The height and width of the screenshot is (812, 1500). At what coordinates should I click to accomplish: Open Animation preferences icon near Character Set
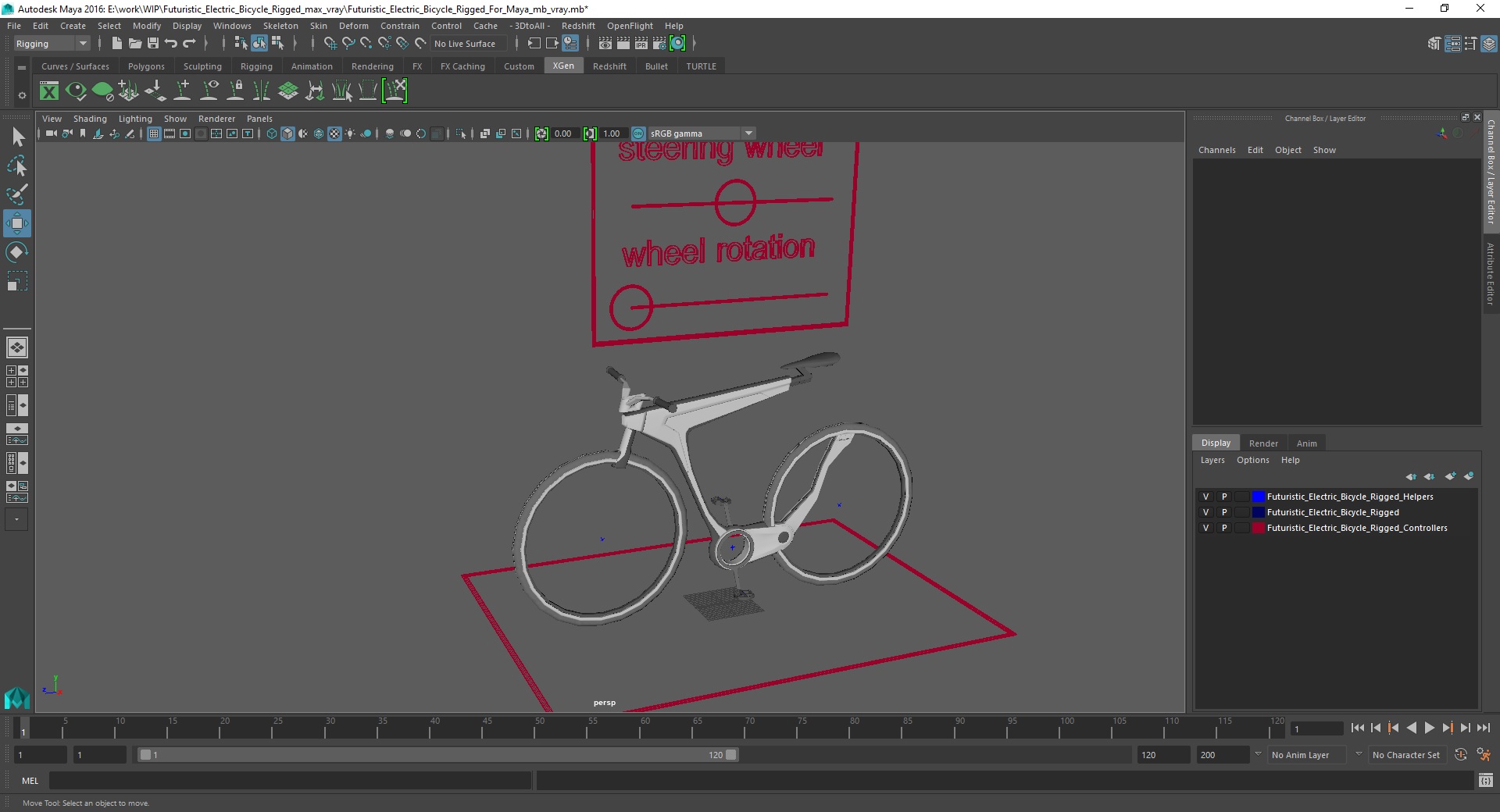click(x=1484, y=755)
